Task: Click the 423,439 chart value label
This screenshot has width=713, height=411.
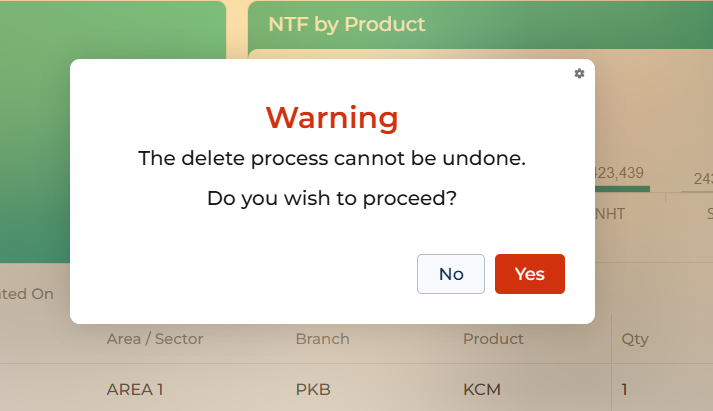Action: click(619, 173)
